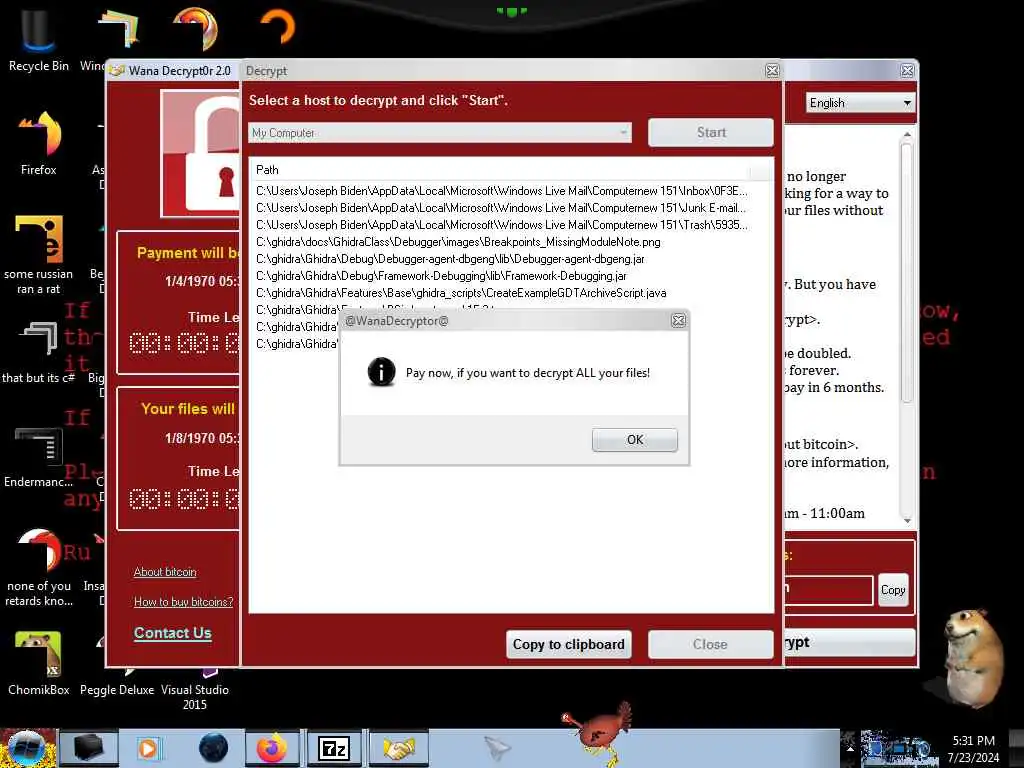This screenshot has height=768, width=1024.
Task: Click the orange swirl desktop icon at top
Action: point(195,29)
